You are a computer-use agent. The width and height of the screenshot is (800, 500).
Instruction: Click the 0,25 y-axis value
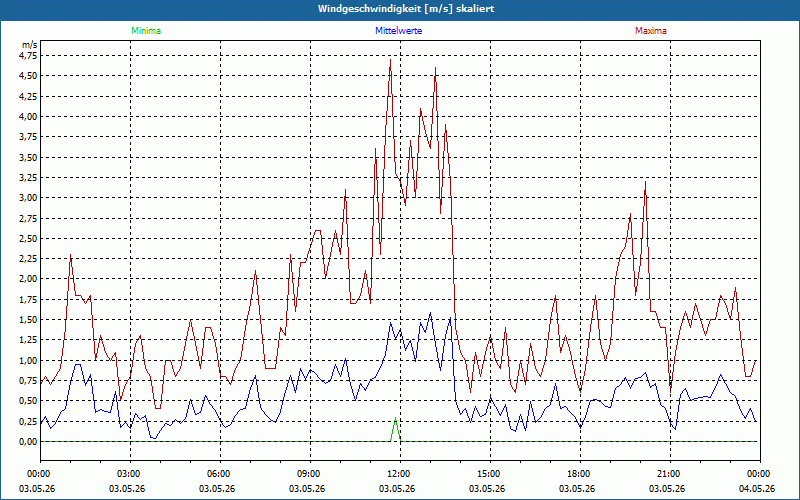(29, 421)
